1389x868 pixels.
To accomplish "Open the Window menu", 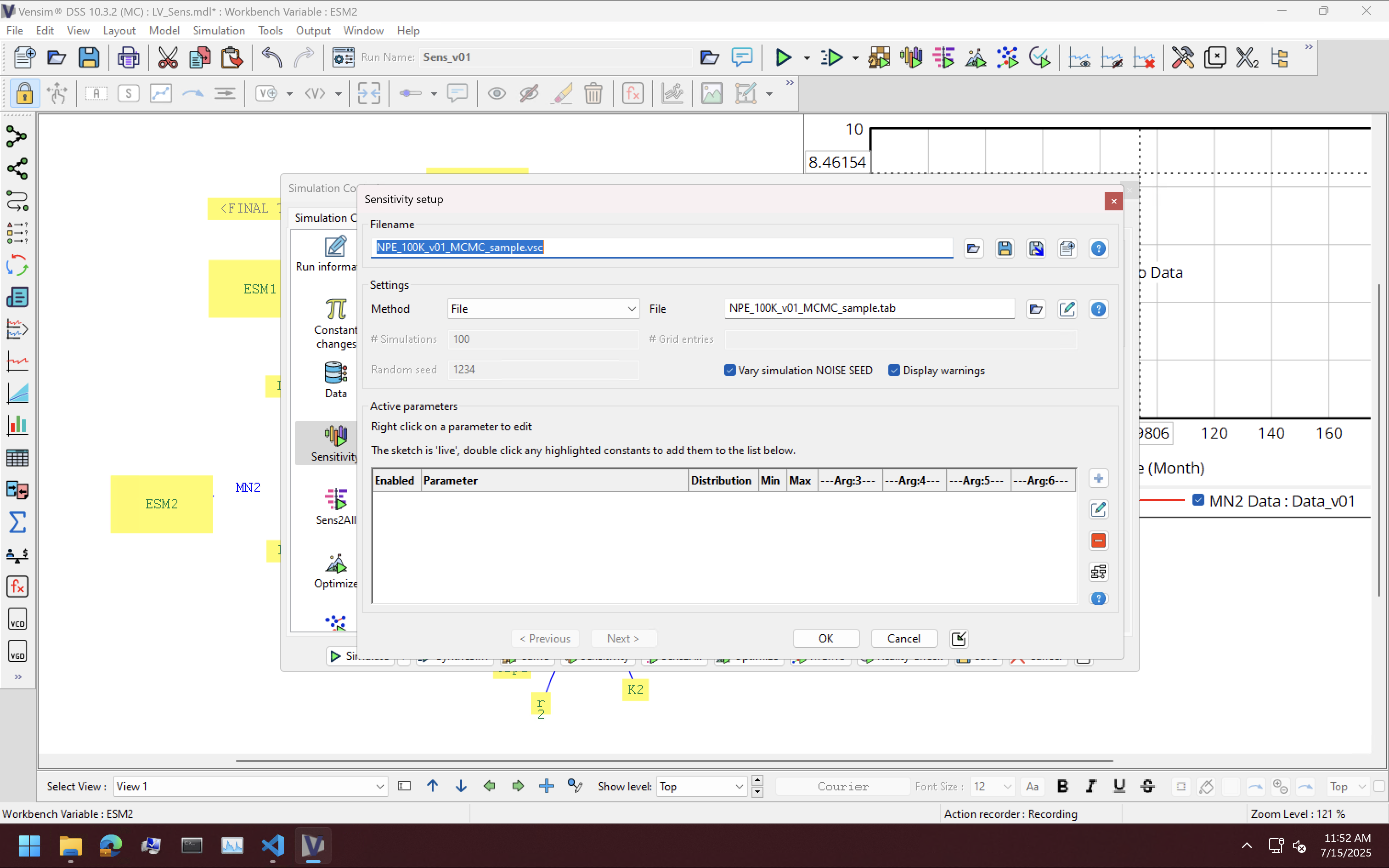I will [x=363, y=30].
